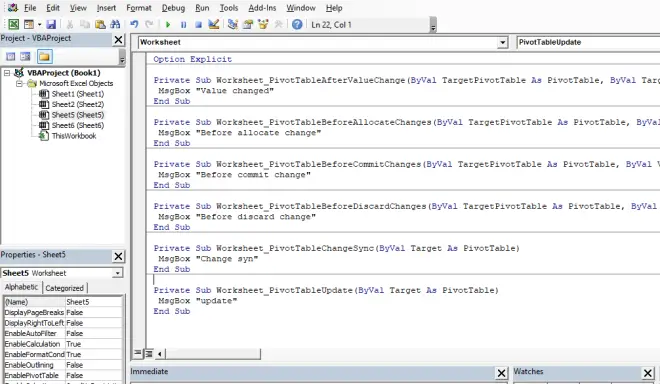
Task: Switch to the Alphabetic properties tab
Action: point(21,287)
